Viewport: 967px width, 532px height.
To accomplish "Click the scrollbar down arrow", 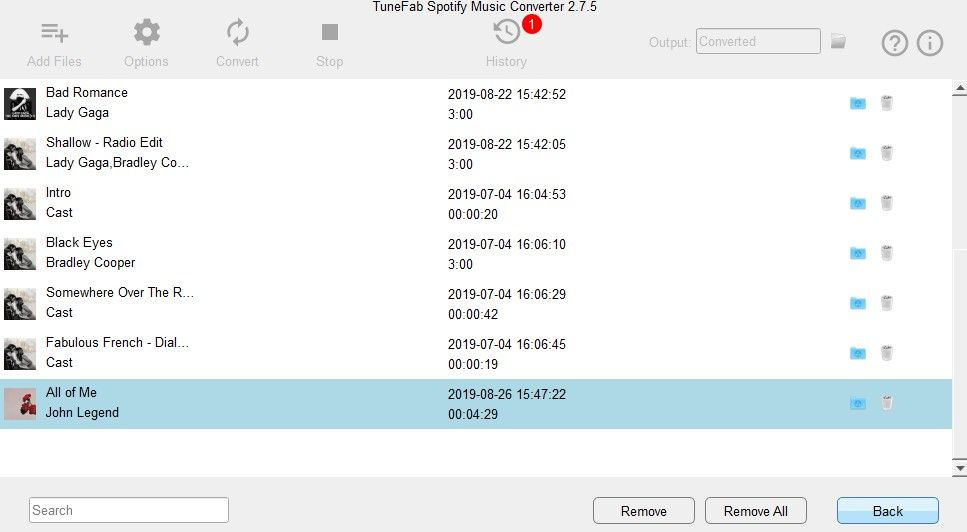I will coord(959,469).
